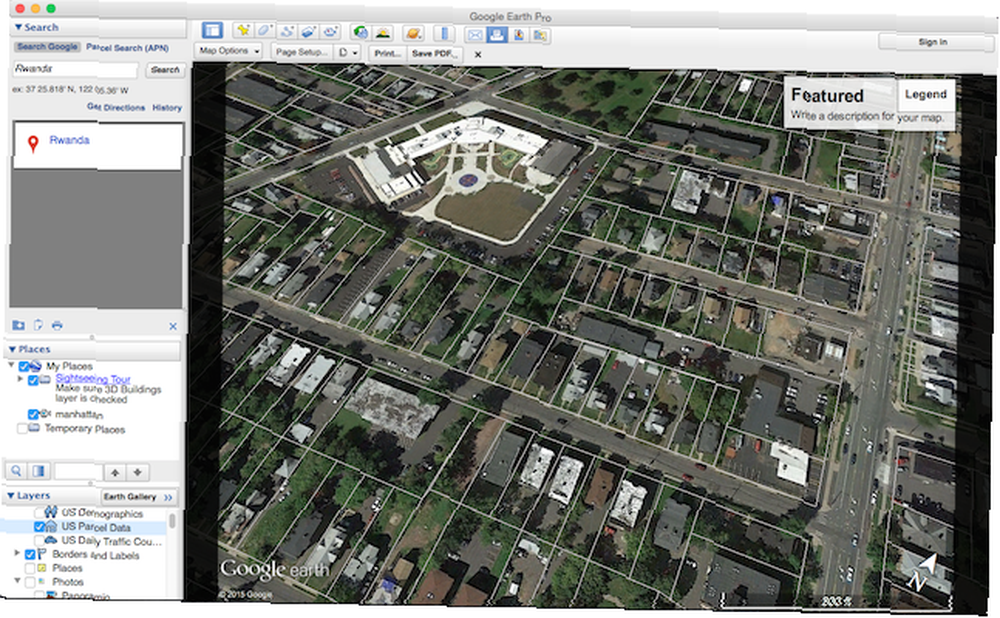Add a polygon from the toolbar

point(264,30)
